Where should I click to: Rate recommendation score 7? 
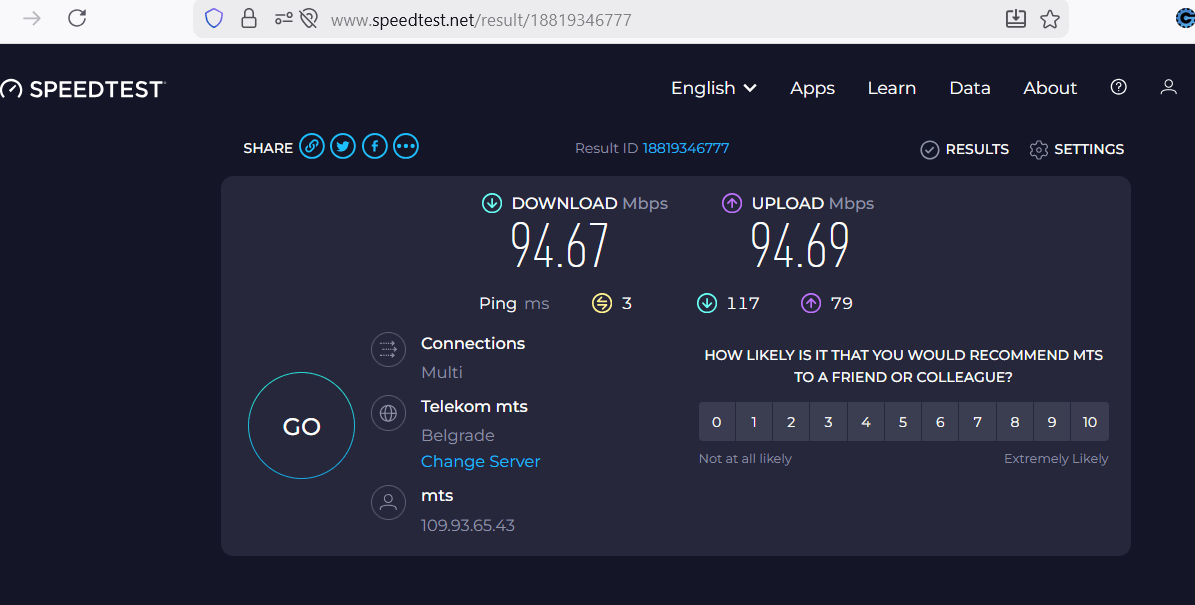pyautogui.click(x=978, y=422)
